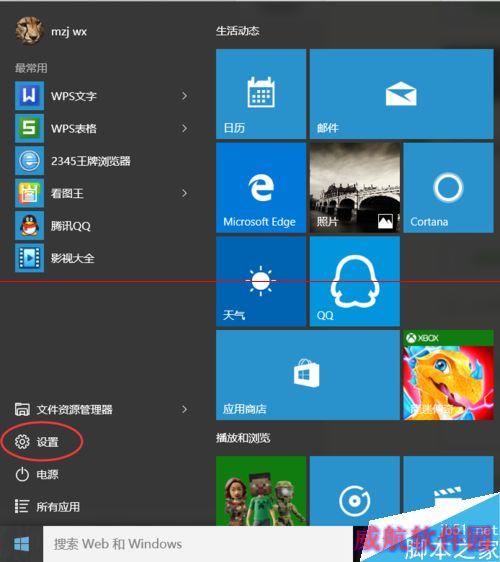This screenshot has width=500, height=562.
Task: Click the 搜索 Web 和 Windows search box
Action: pos(198,544)
